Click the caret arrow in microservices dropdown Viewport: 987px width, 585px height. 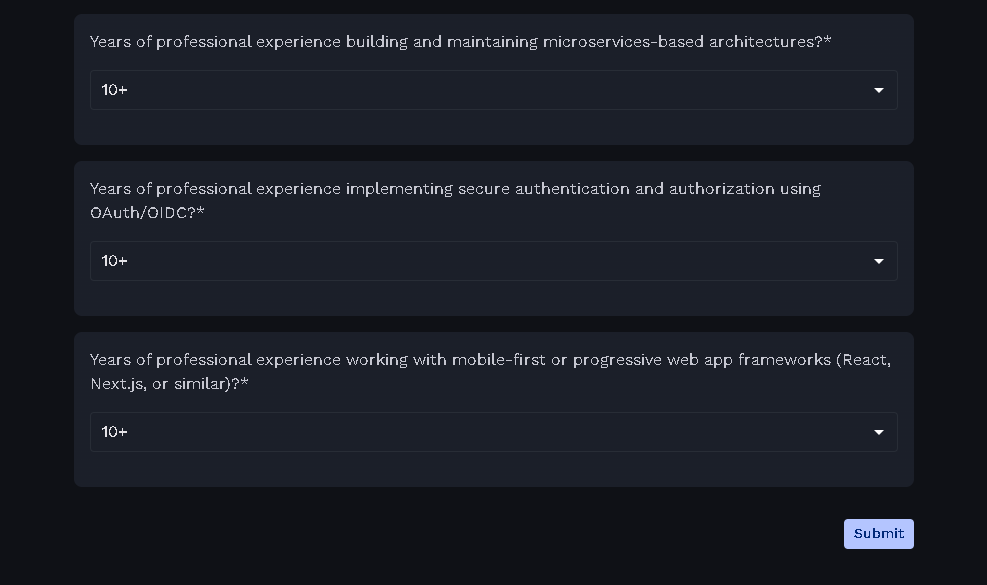click(x=879, y=91)
